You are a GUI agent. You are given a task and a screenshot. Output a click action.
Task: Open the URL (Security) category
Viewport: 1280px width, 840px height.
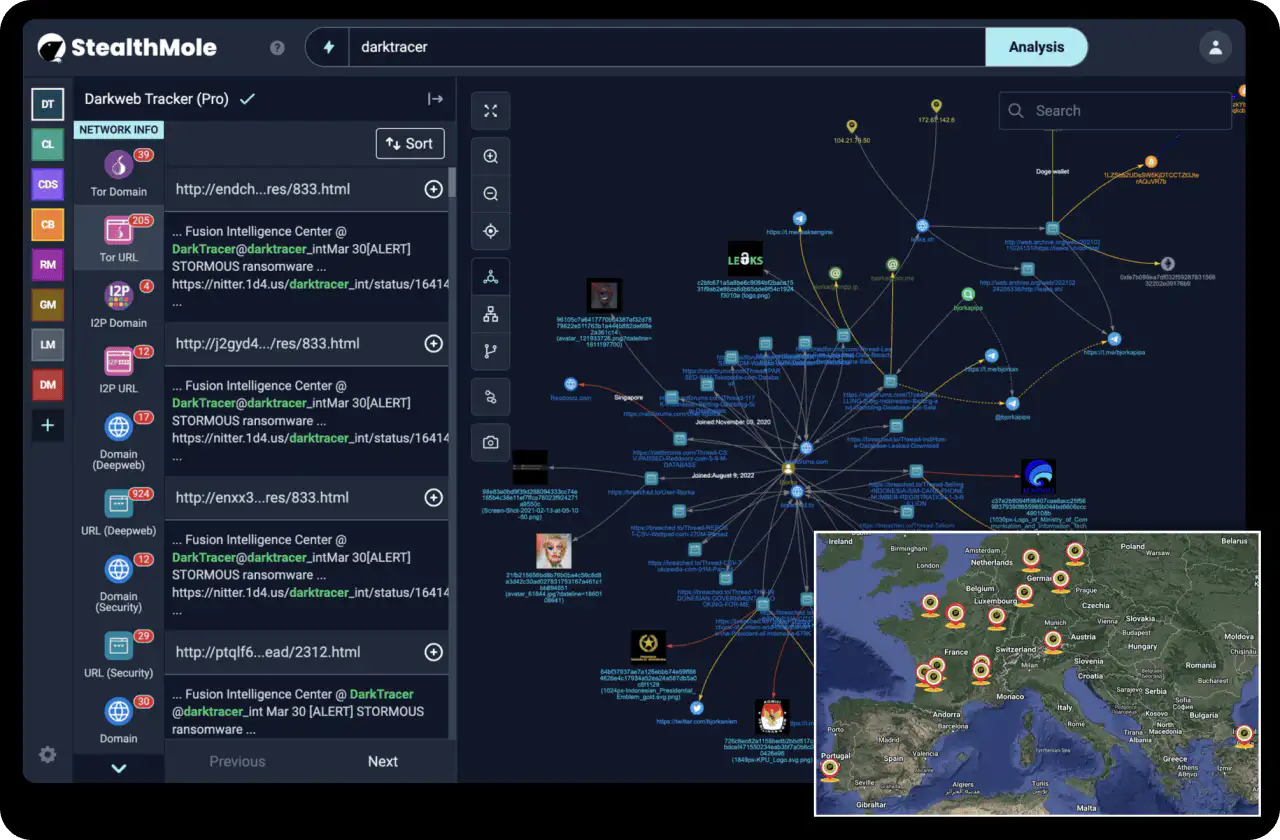[119, 653]
